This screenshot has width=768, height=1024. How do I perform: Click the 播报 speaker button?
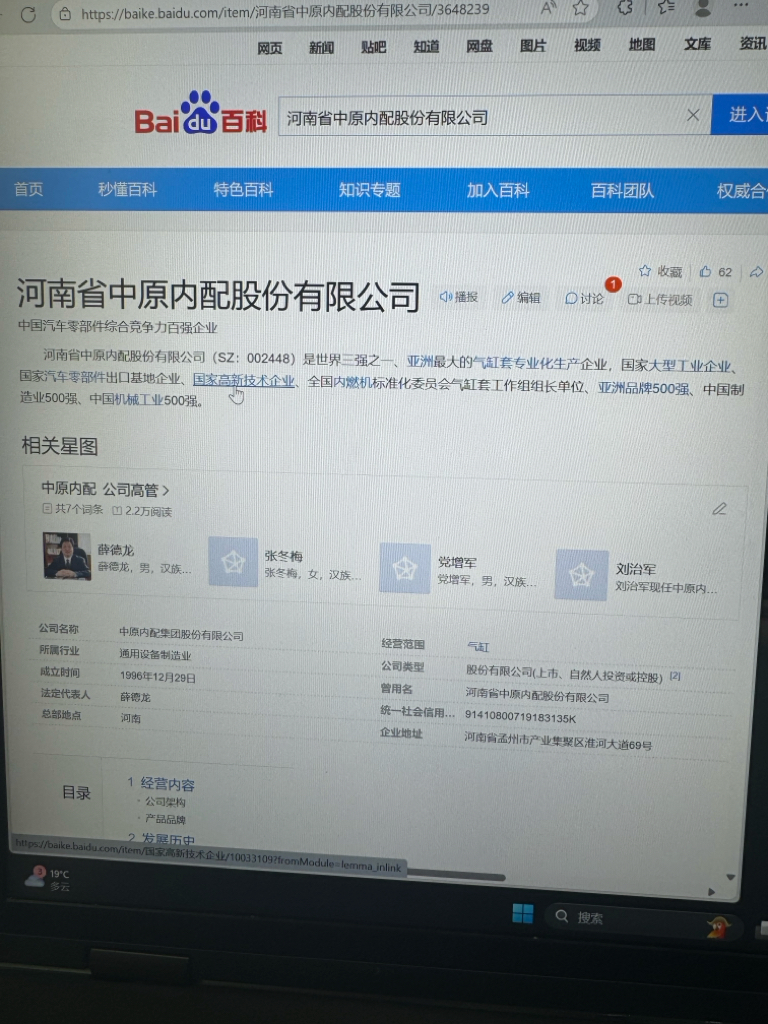pos(458,297)
